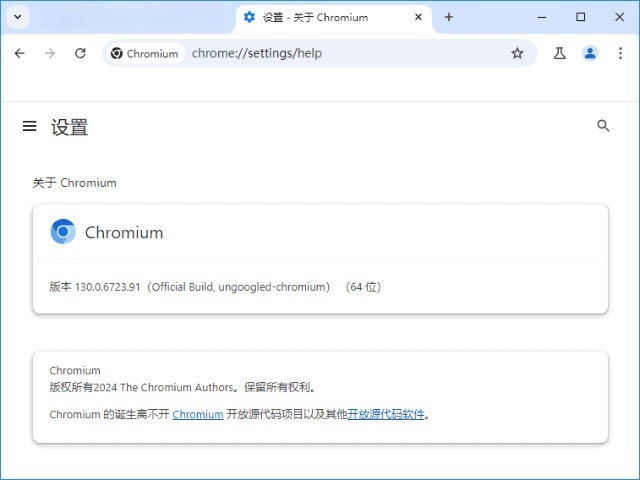
Task: Open the Chrome Labs flask icon
Action: (x=559, y=53)
